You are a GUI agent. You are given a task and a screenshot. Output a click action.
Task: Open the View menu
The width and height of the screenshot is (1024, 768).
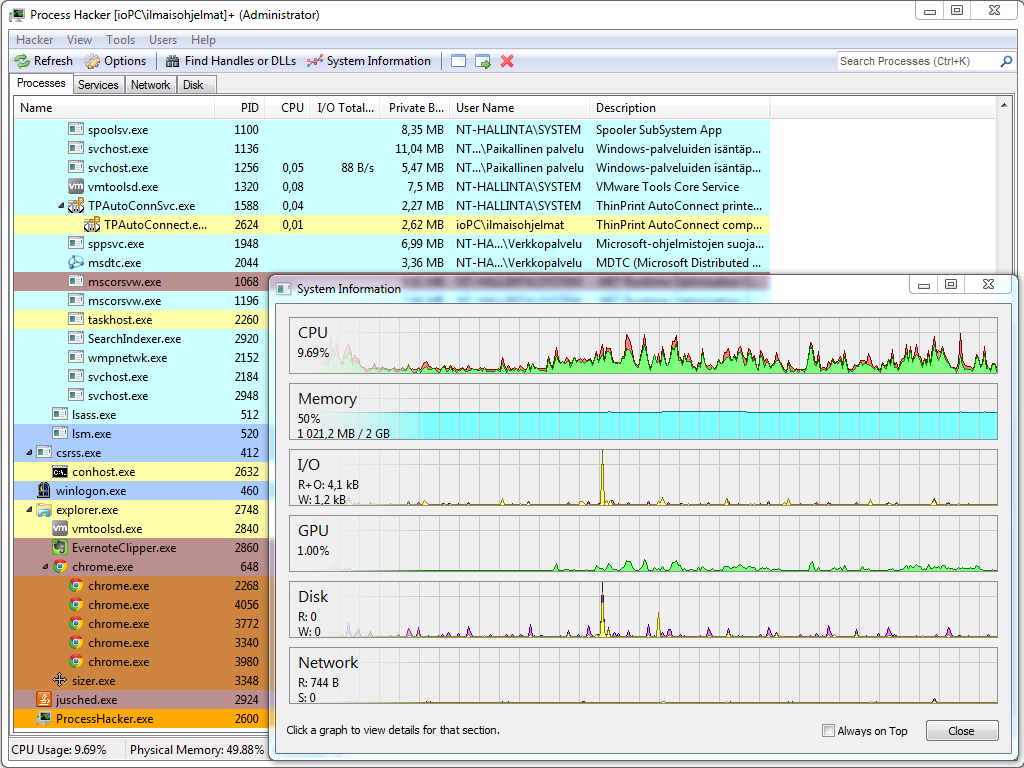tap(79, 40)
